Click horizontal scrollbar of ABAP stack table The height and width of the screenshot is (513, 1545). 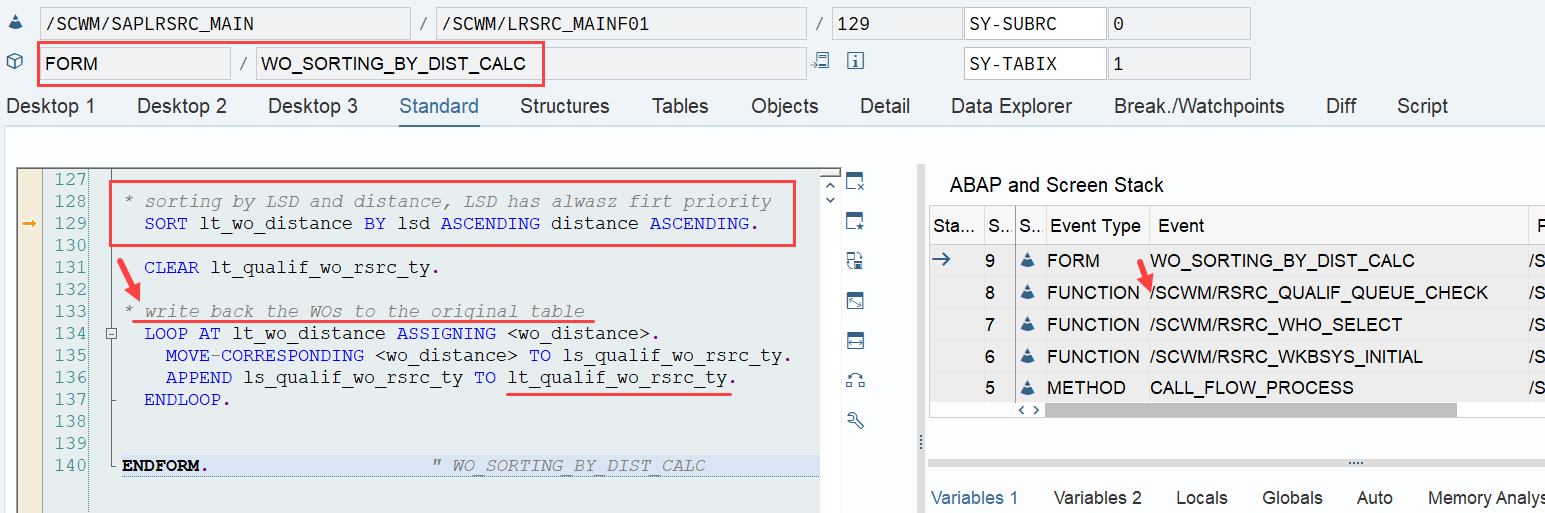(x=1251, y=410)
